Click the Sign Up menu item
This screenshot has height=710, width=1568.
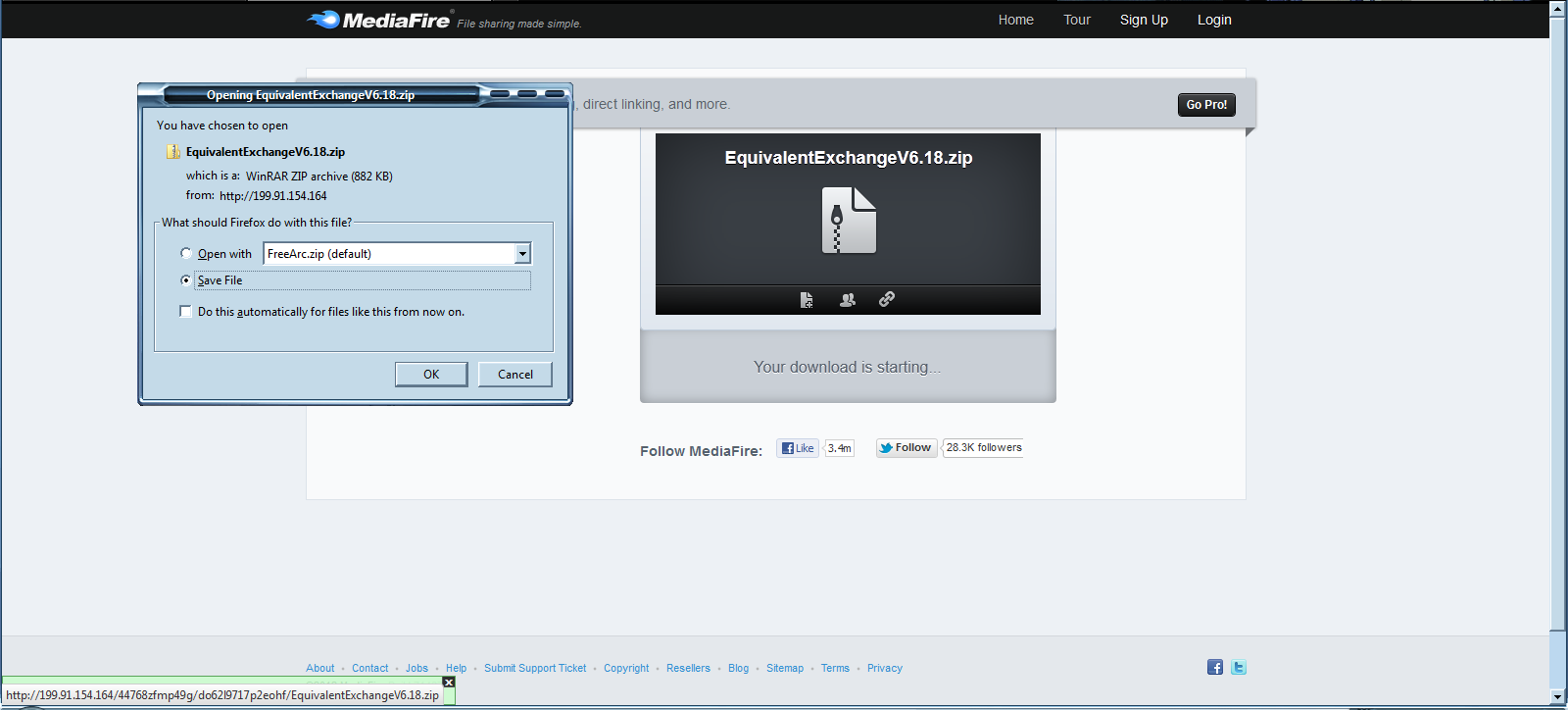click(x=1144, y=20)
